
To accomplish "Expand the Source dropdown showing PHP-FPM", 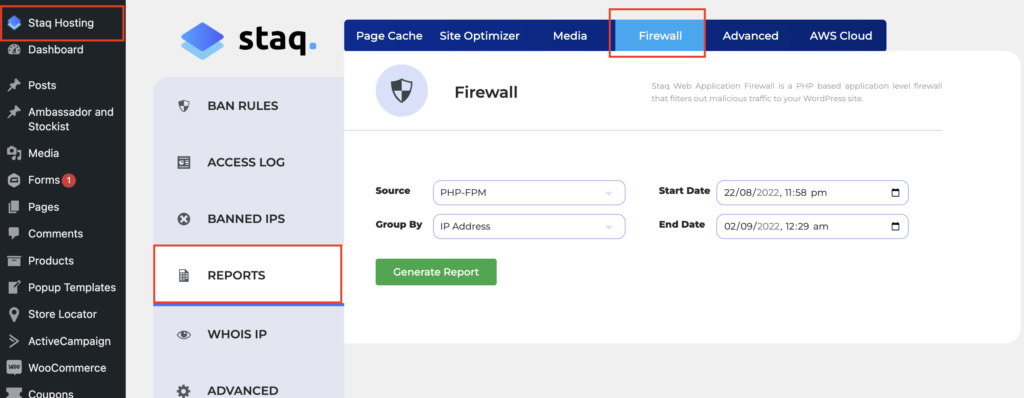I will pyautogui.click(x=529, y=193).
